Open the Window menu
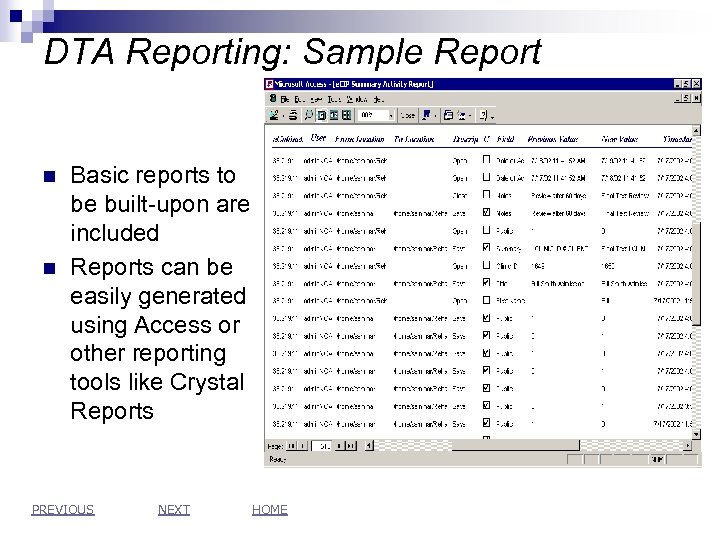The height and width of the screenshot is (540, 720). click(356, 99)
